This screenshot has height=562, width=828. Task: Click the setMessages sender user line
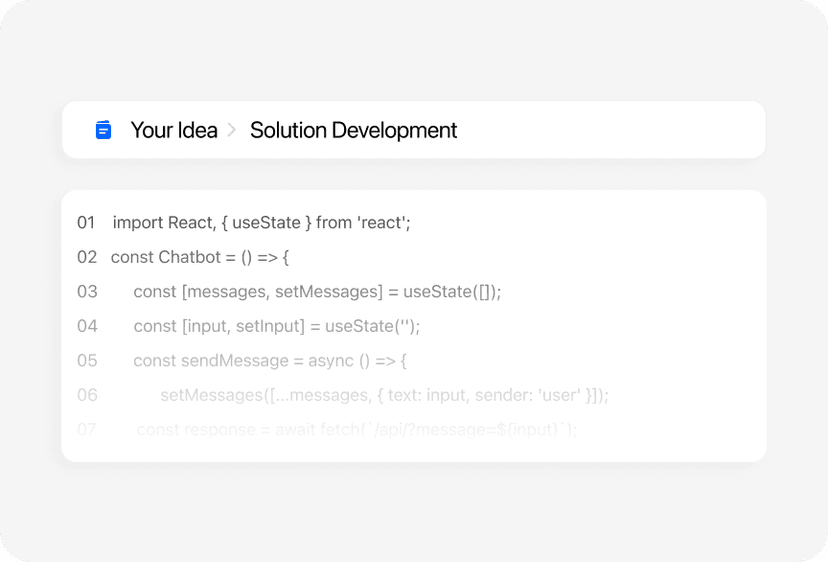pyautogui.click(x=384, y=395)
